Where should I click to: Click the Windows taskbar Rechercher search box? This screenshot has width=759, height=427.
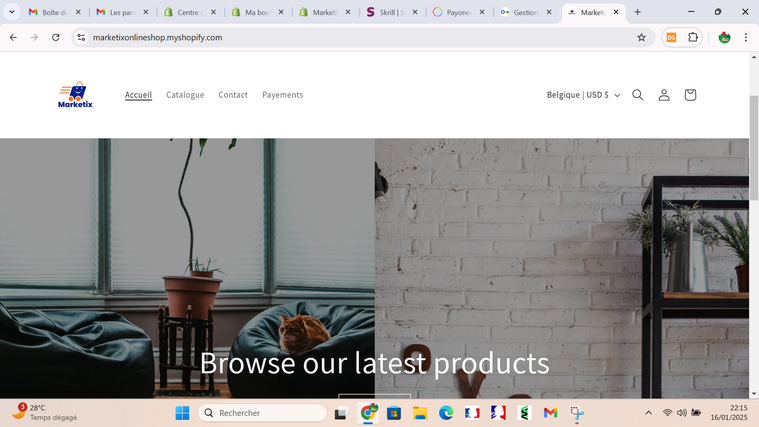262,412
